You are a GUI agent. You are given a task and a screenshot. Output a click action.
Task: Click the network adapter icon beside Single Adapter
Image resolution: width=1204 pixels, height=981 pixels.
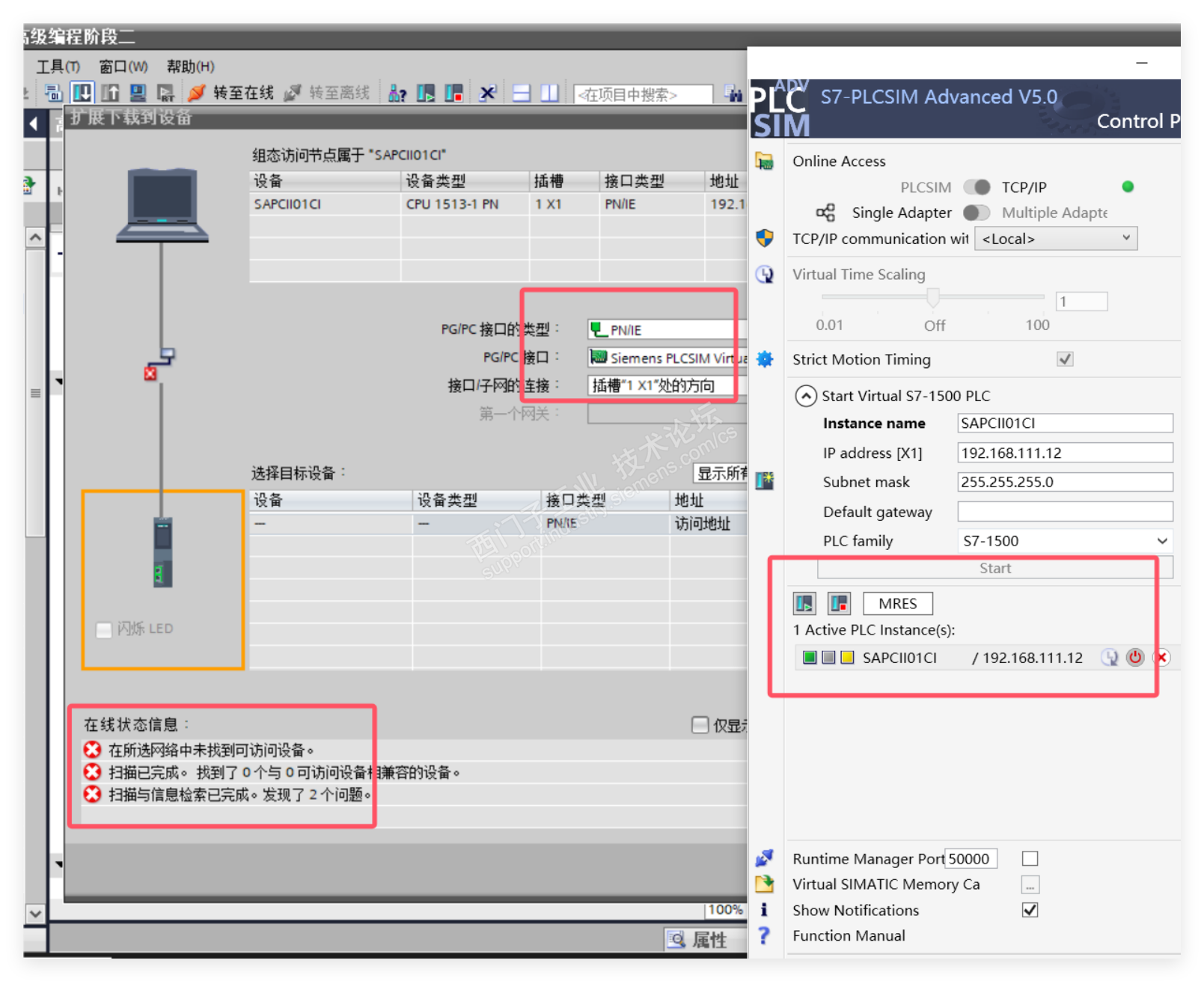[825, 213]
